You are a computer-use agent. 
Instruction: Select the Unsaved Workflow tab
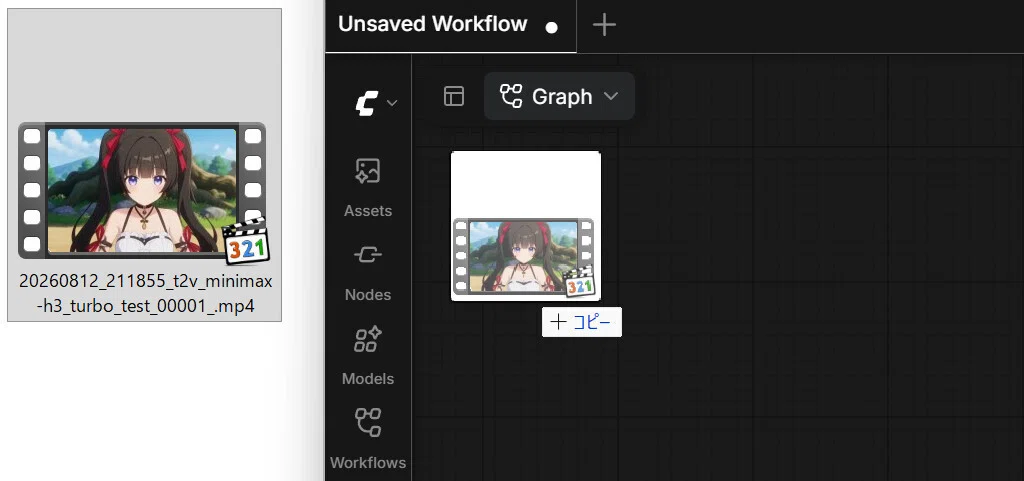point(451,25)
